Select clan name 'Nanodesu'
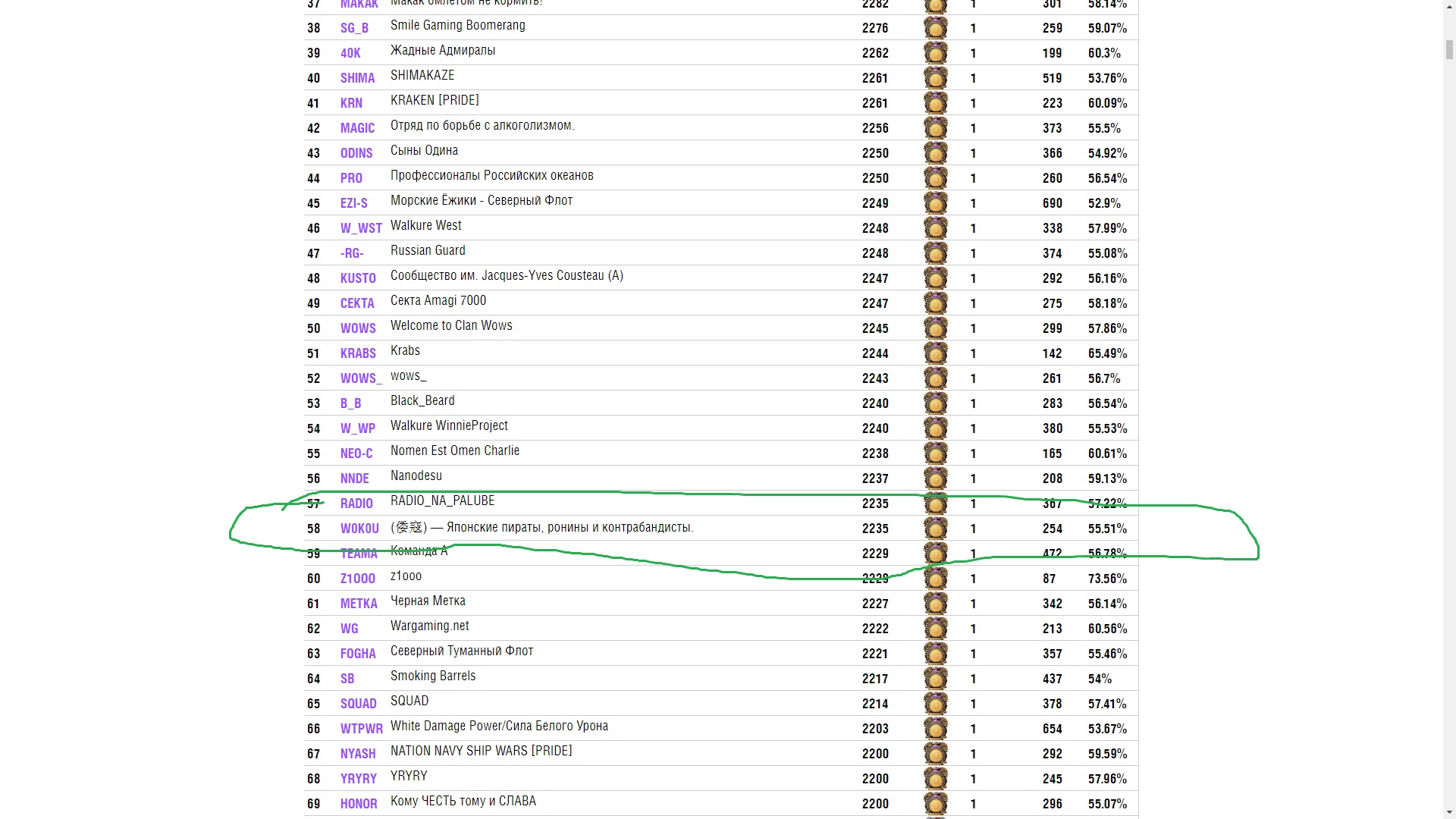 (416, 475)
